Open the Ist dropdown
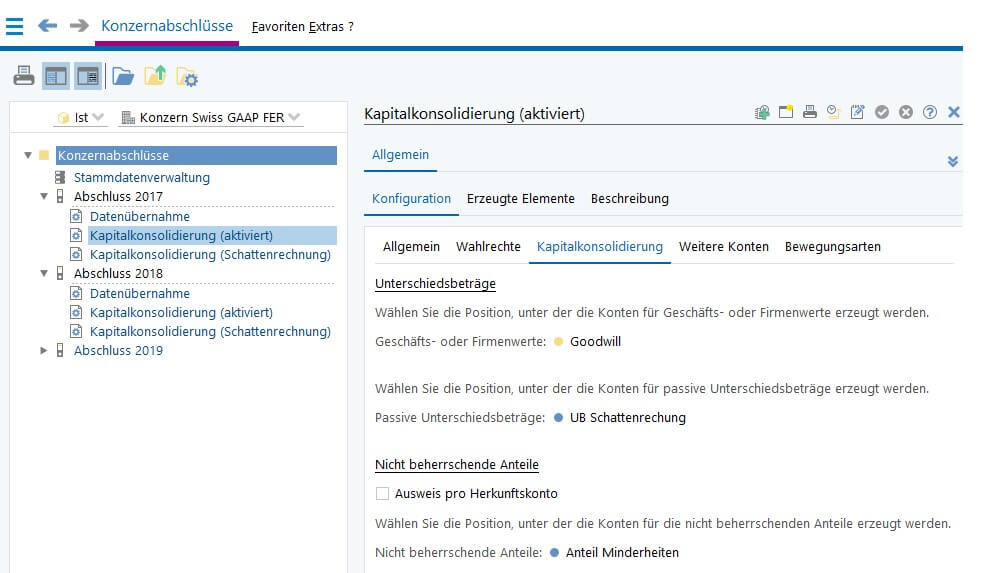984x573 pixels. tap(80, 117)
